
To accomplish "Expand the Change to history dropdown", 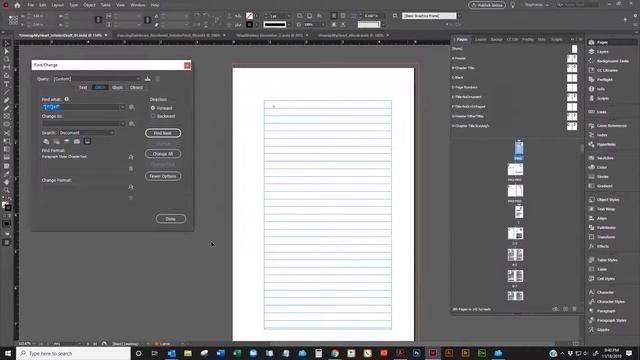I will tap(122, 124).
